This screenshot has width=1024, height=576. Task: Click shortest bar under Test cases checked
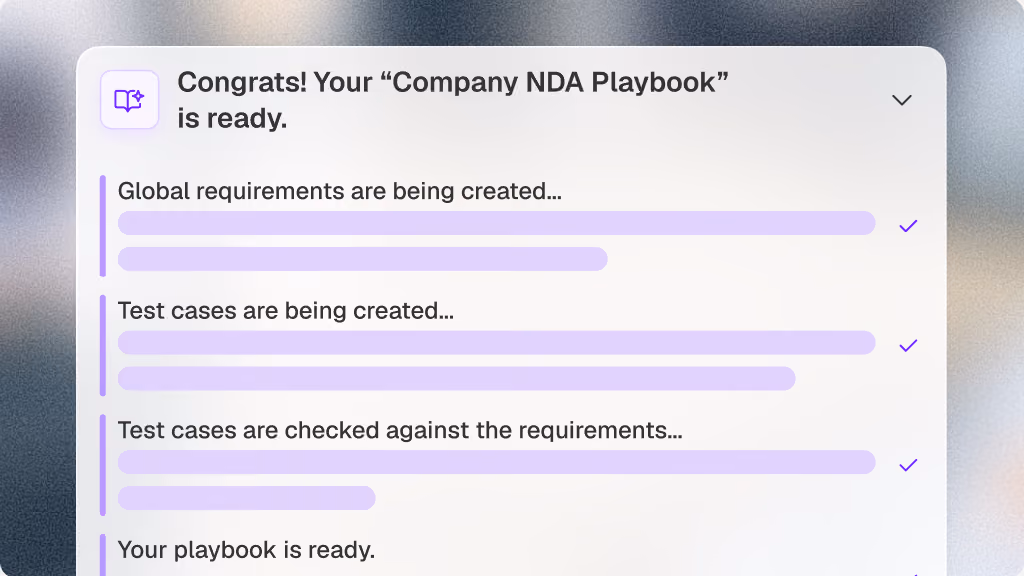tap(246, 498)
